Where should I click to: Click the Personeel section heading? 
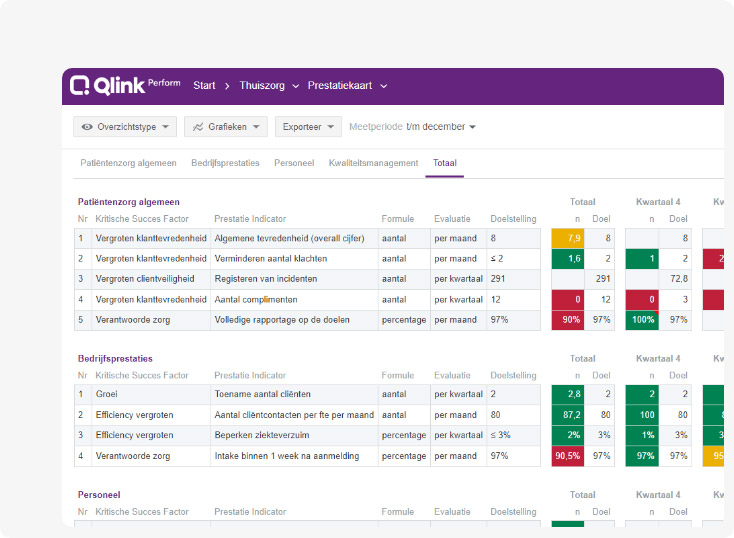[99, 495]
